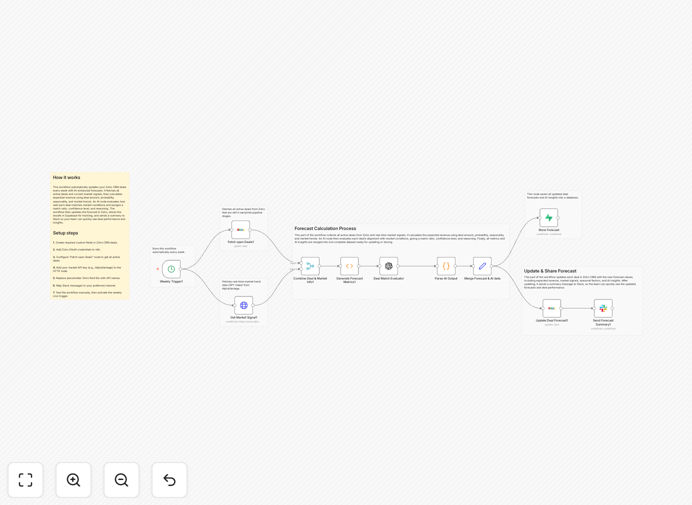692x505 pixels.
Task: Open the Generate Forecast Metrics code node
Action: 350,266
